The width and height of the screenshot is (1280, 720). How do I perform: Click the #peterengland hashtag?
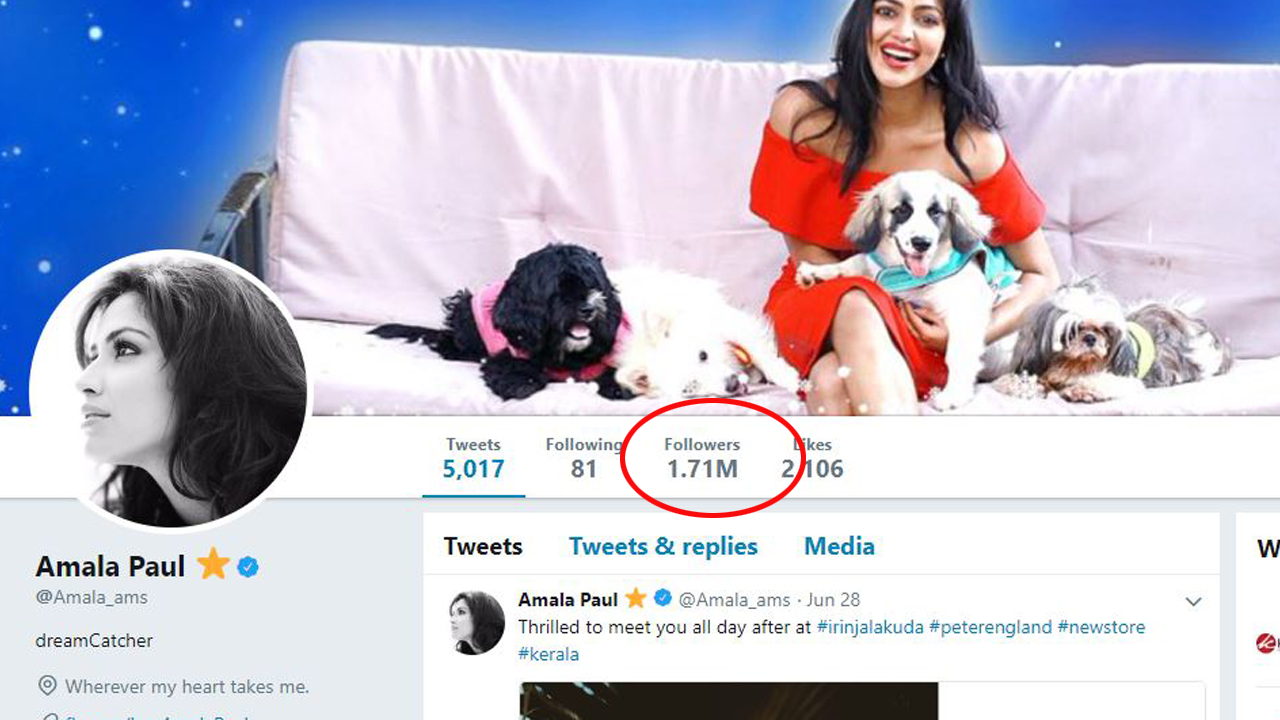(x=990, y=627)
